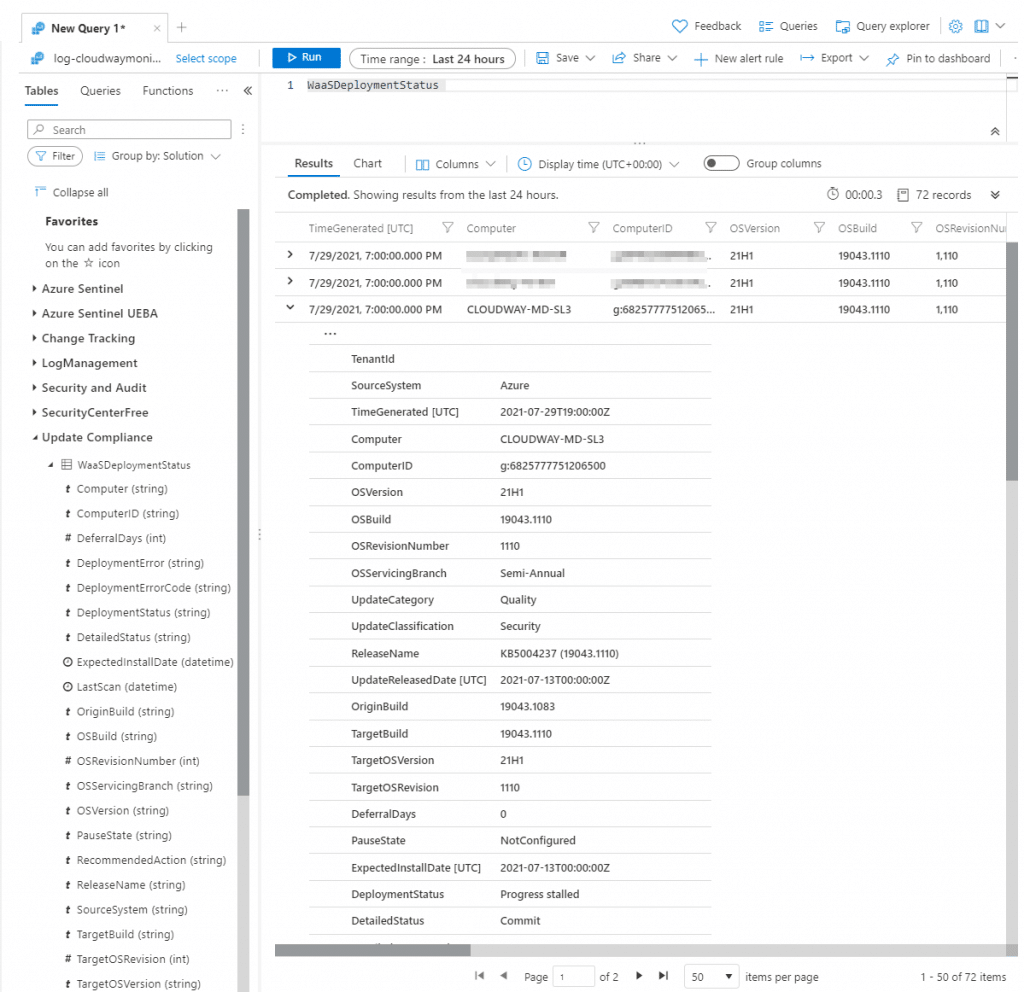Expand the first result row
1024x992 pixels.
290,255
